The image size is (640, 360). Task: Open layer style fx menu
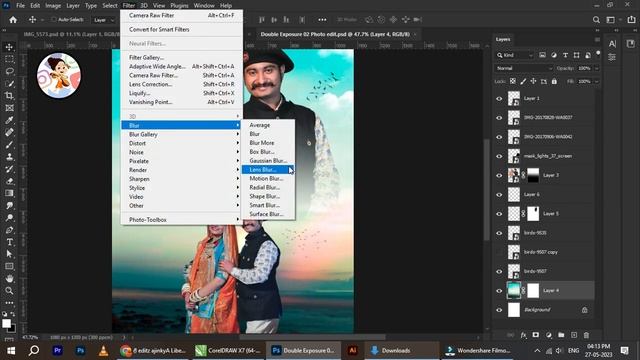pyautogui.click(x=523, y=335)
